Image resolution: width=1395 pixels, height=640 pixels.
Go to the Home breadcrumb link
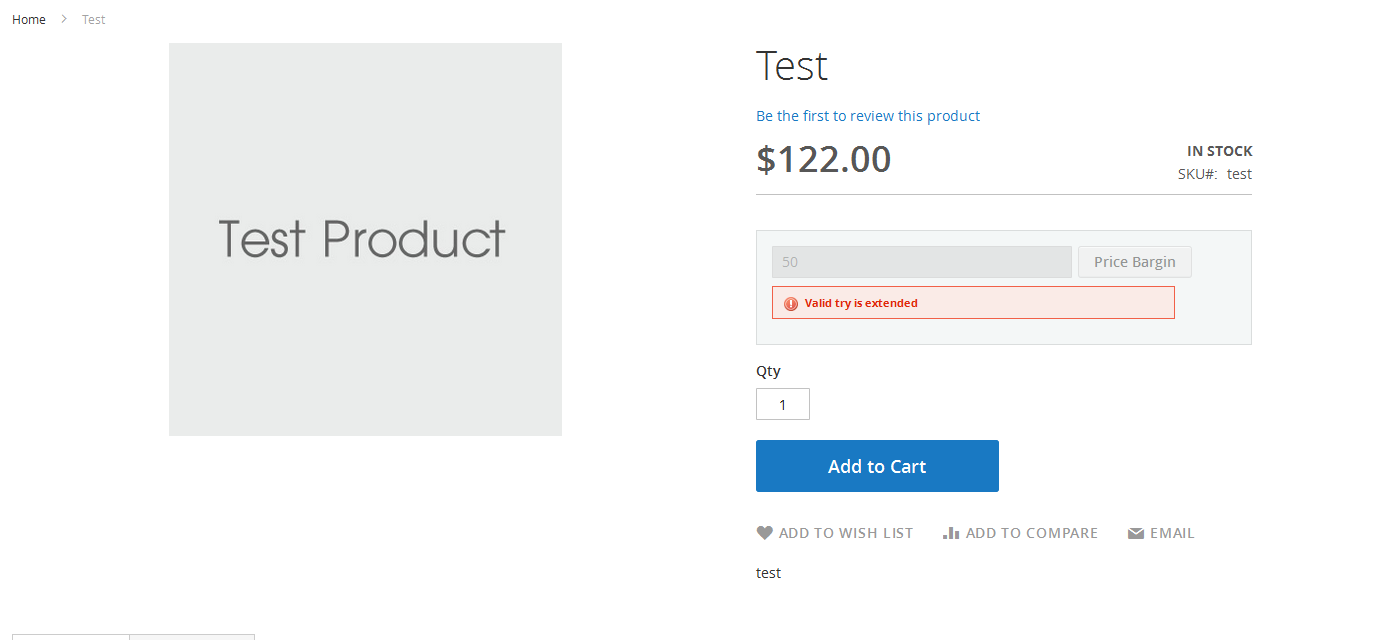coord(29,19)
